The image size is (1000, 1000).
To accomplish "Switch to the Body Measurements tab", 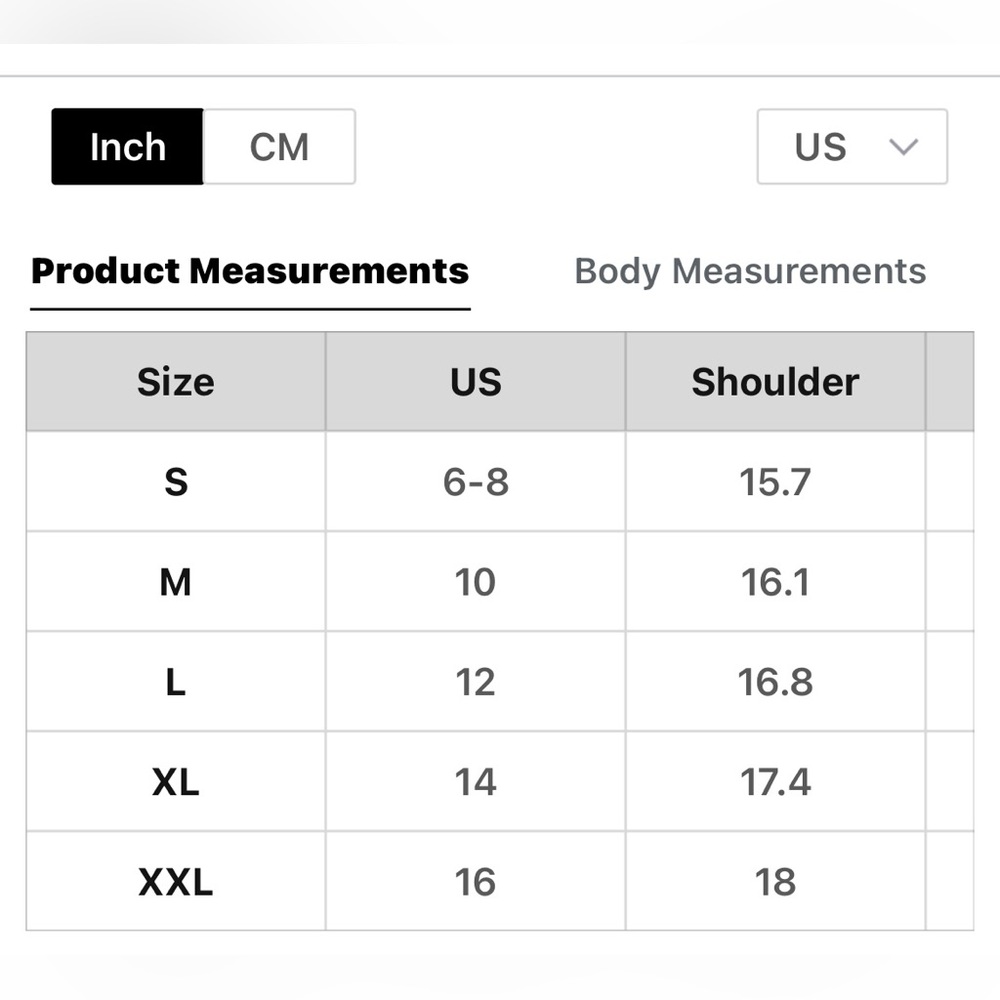I will (750, 272).
